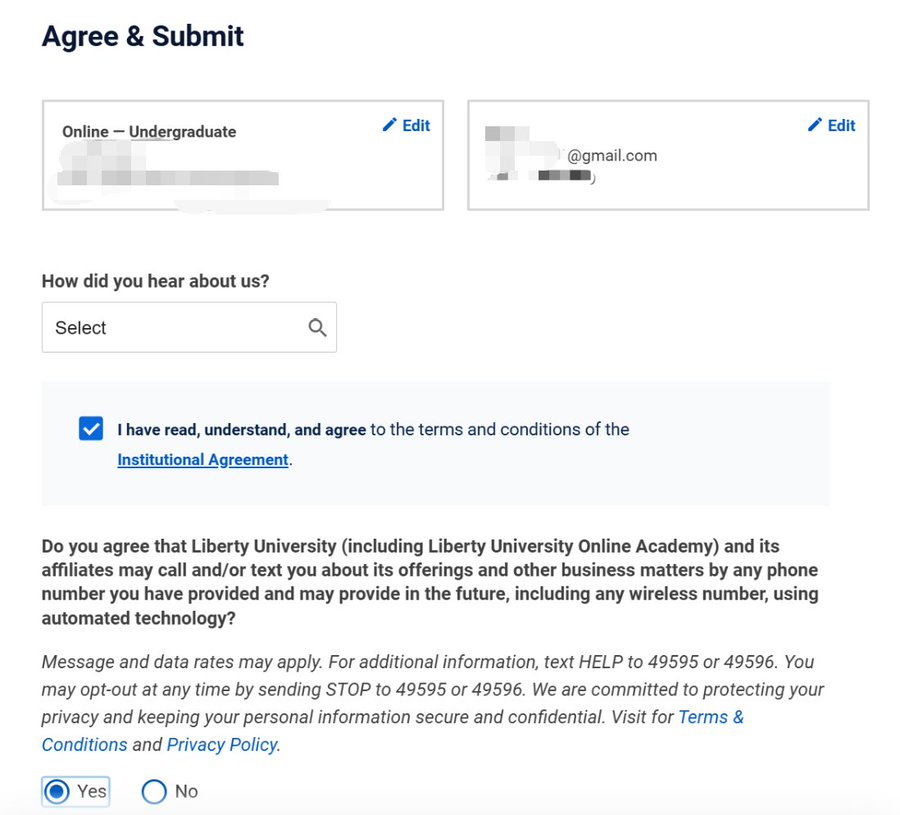
Task: Uncheck the Institutional Agreement checkbox
Action: (91, 429)
